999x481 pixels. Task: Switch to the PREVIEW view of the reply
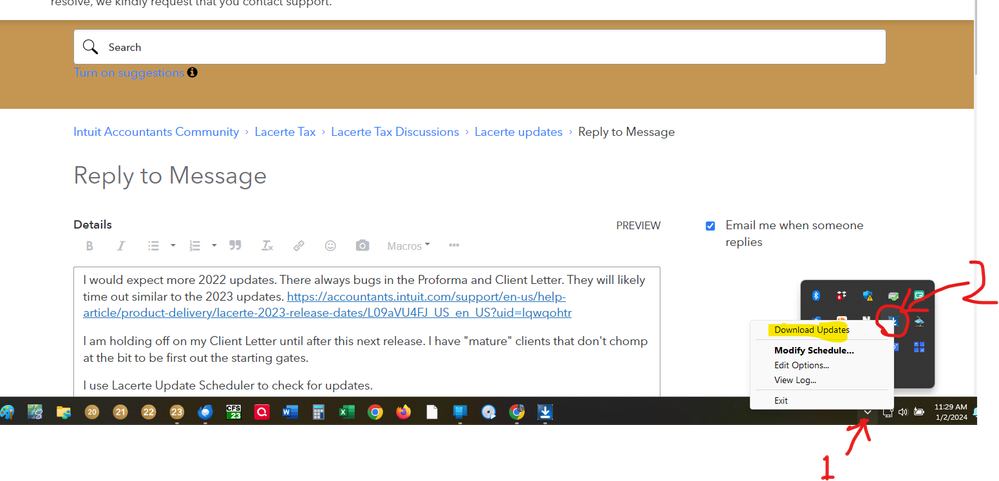click(x=638, y=226)
